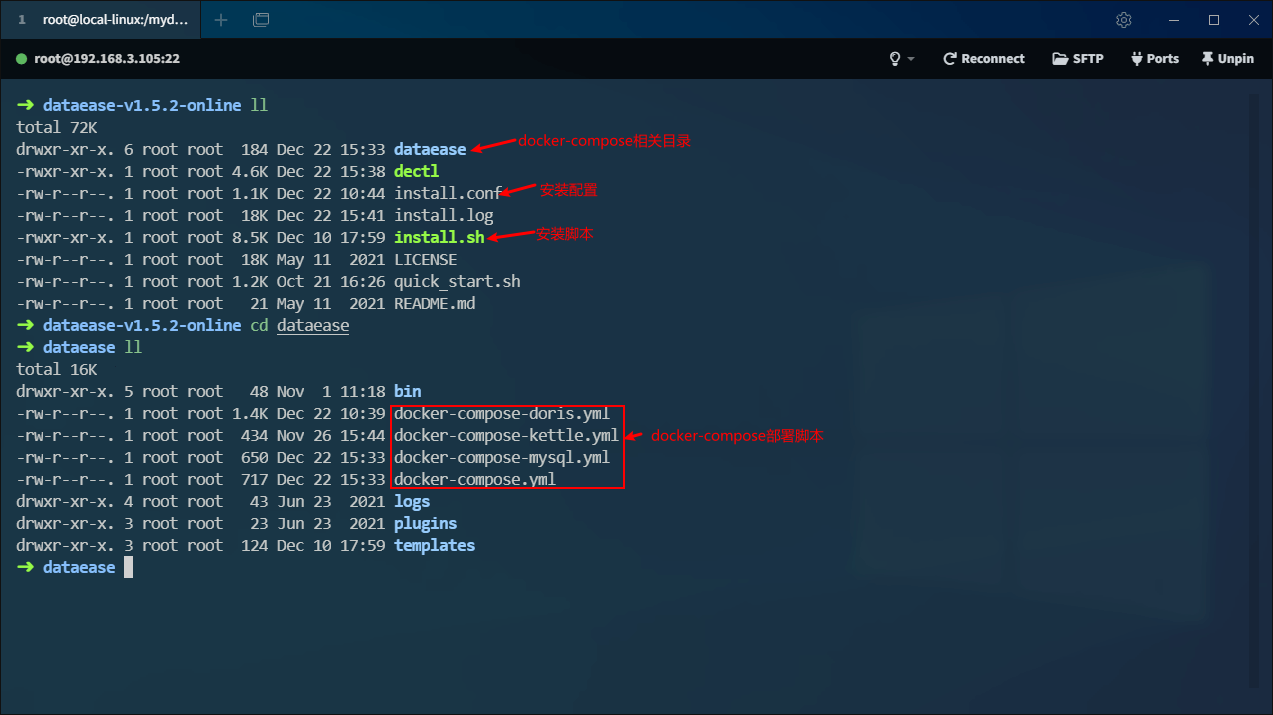
Task: Click the bin directory name
Action: (407, 391)
